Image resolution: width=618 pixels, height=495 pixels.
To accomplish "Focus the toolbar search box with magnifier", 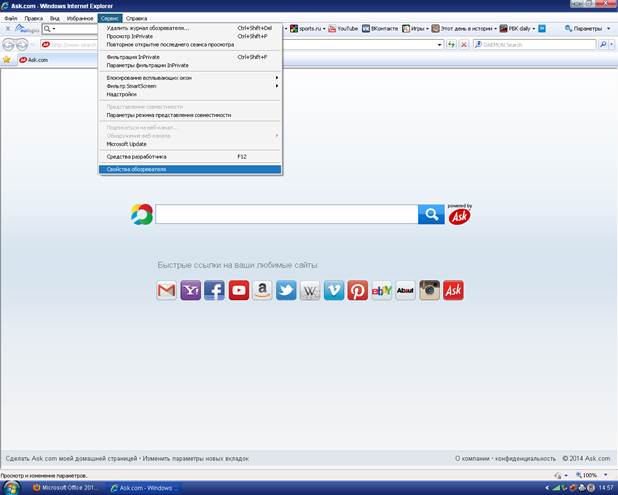I will click(x=70, y=29).
